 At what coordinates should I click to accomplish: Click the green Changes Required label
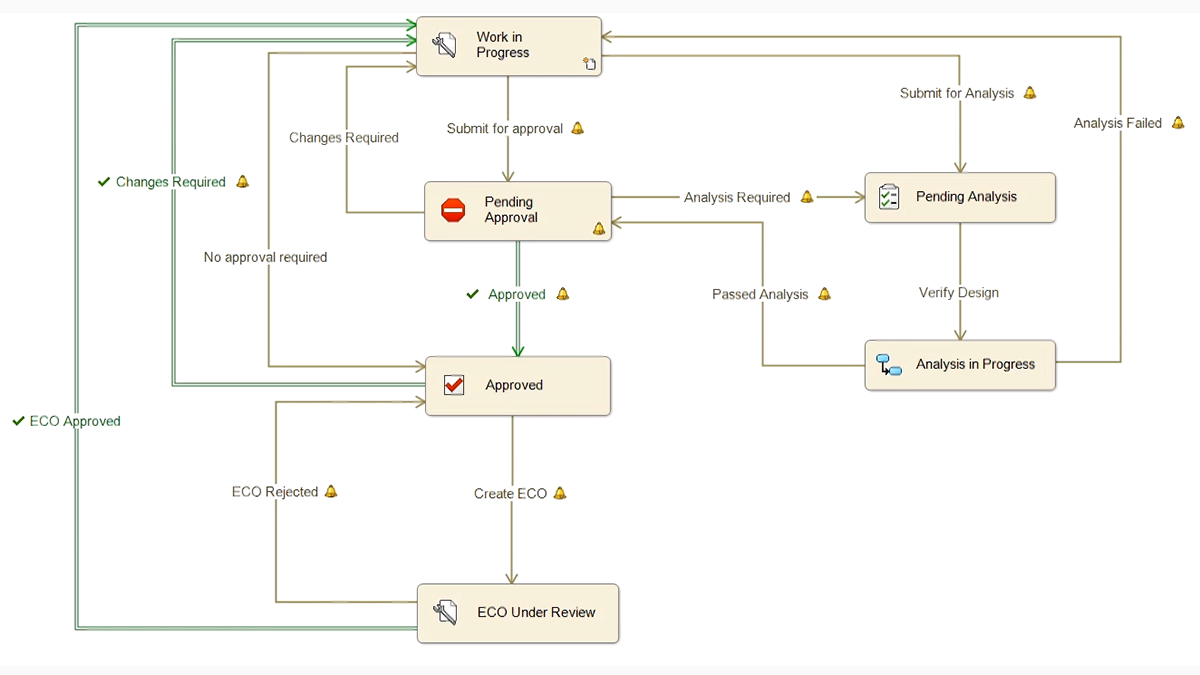[x=171, y=182]
